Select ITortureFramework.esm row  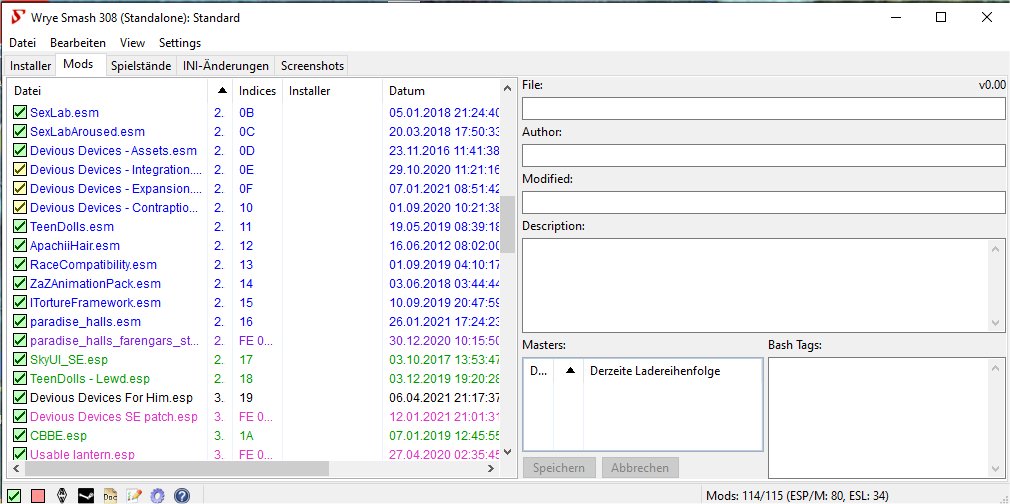point(255,303)
